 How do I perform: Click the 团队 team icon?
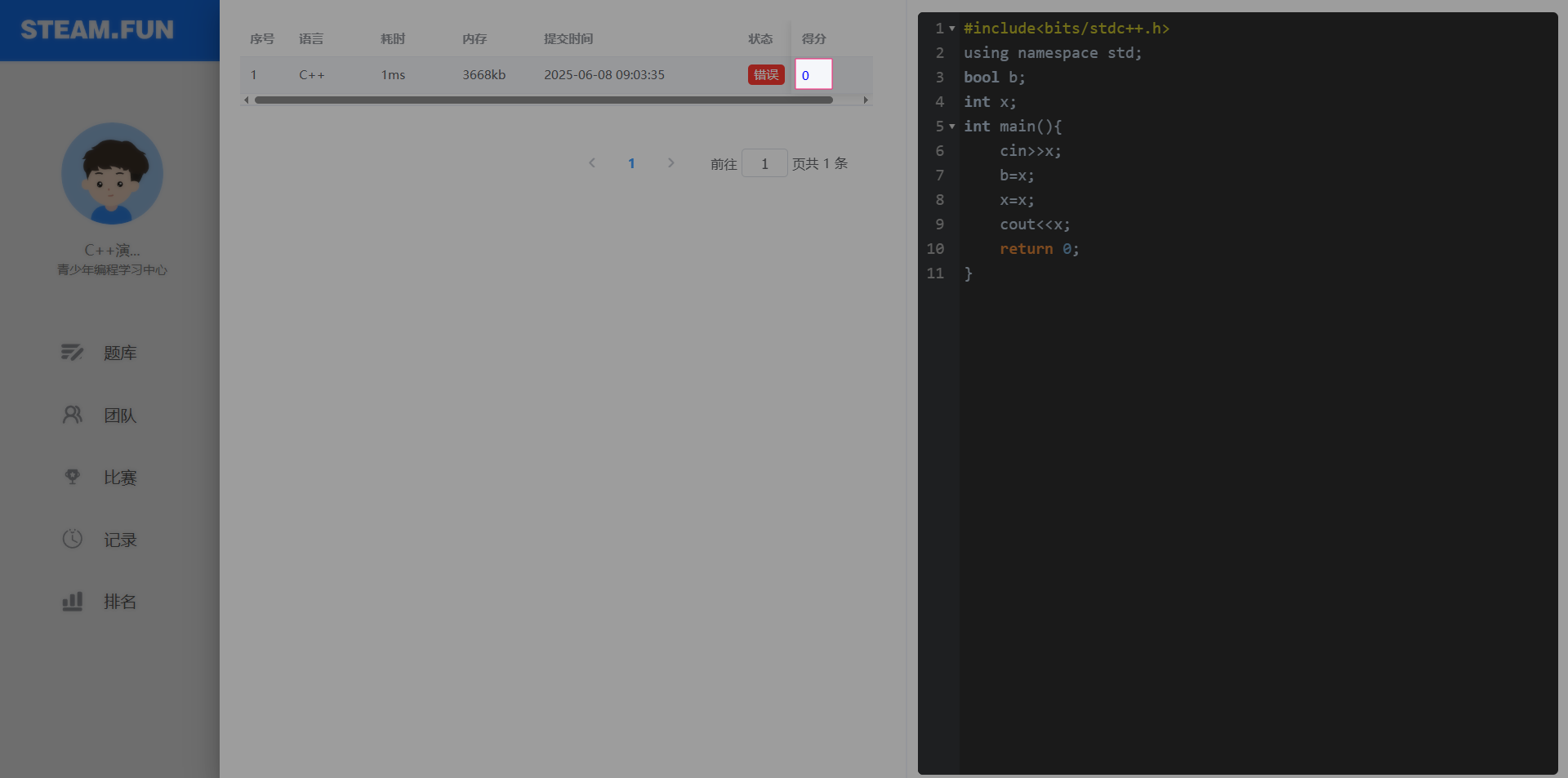point(72,415)
